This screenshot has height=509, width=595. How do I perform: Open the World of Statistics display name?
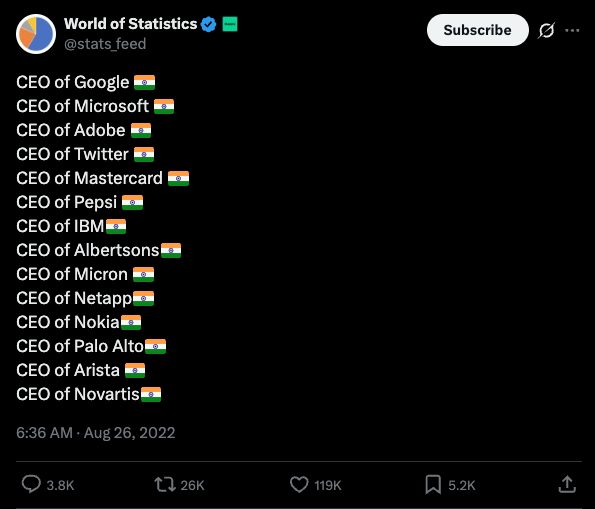click(x=131, y=24)
